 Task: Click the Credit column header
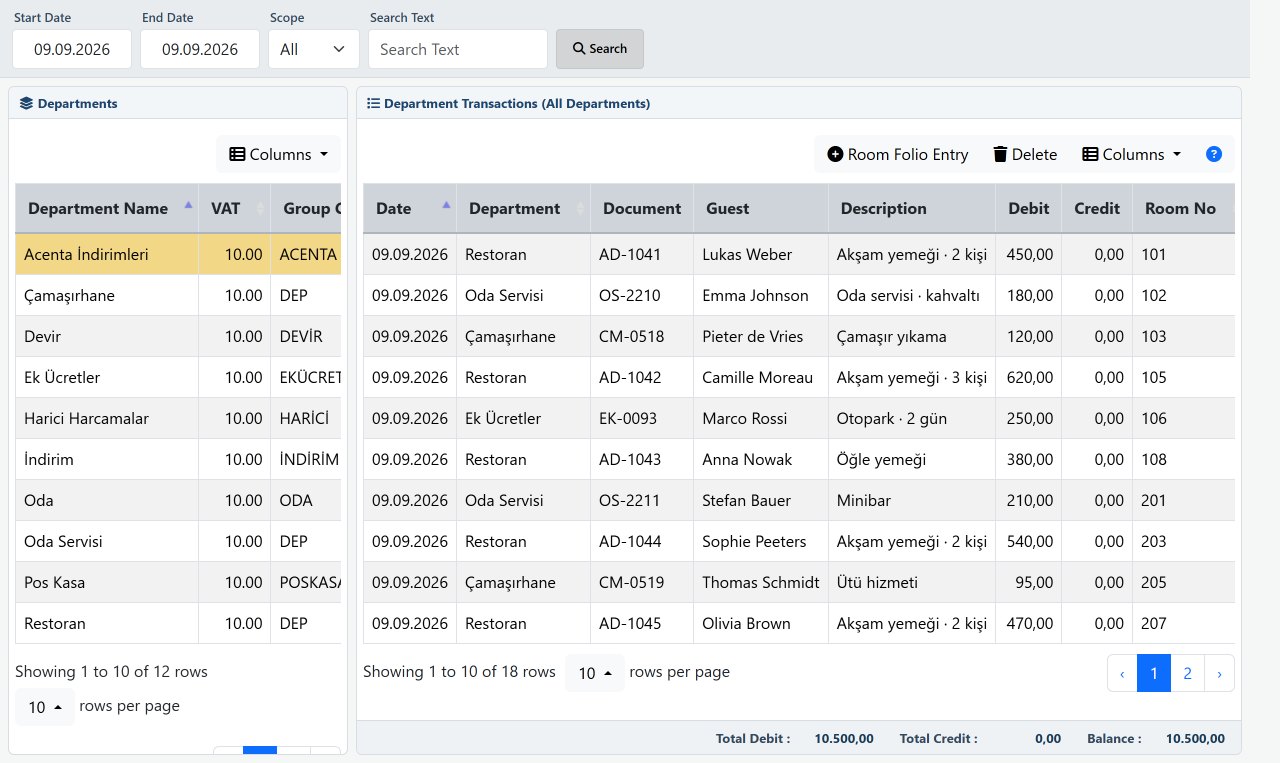tap(1097, 208)
